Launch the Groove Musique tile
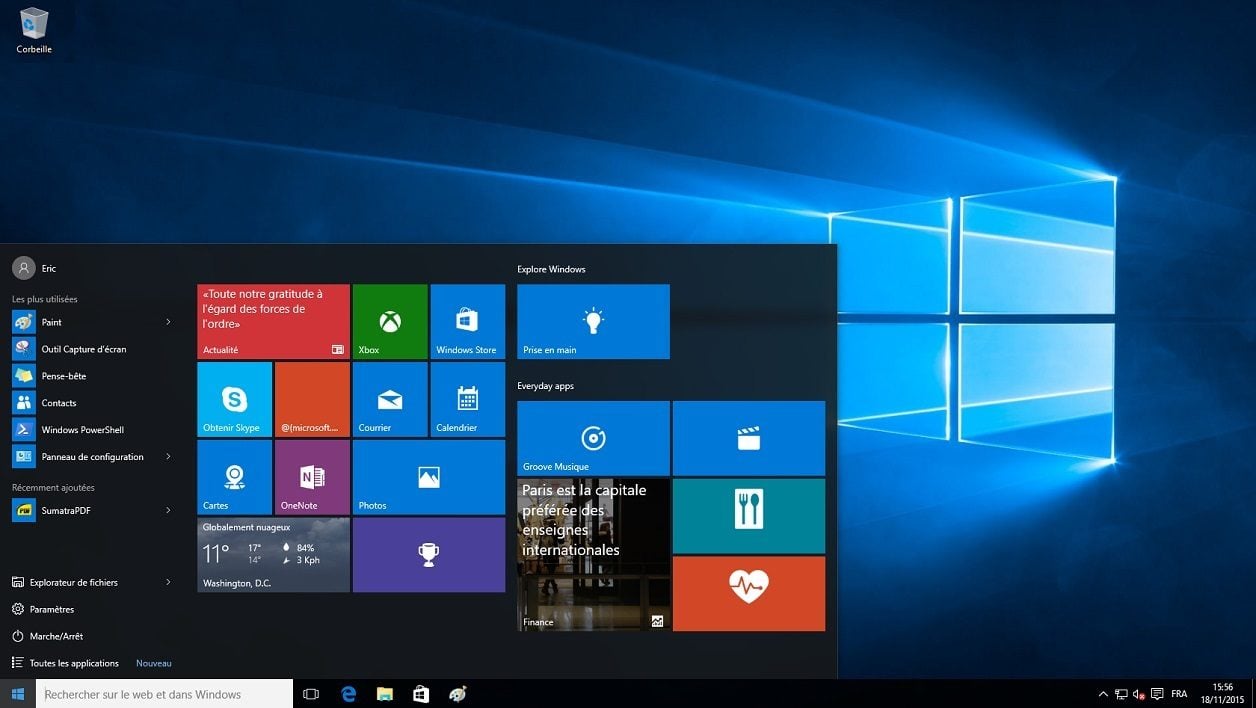The height and width of the screenshot is (708, 1256). click(593, 438)
